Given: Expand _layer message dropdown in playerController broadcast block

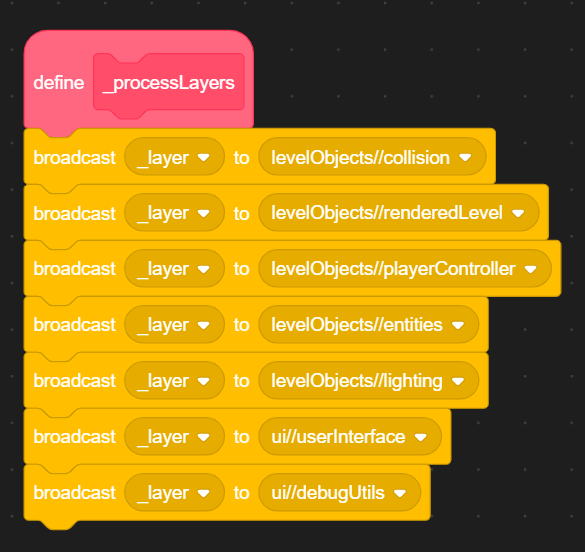Looking at the screenshot, I should 174,269.
